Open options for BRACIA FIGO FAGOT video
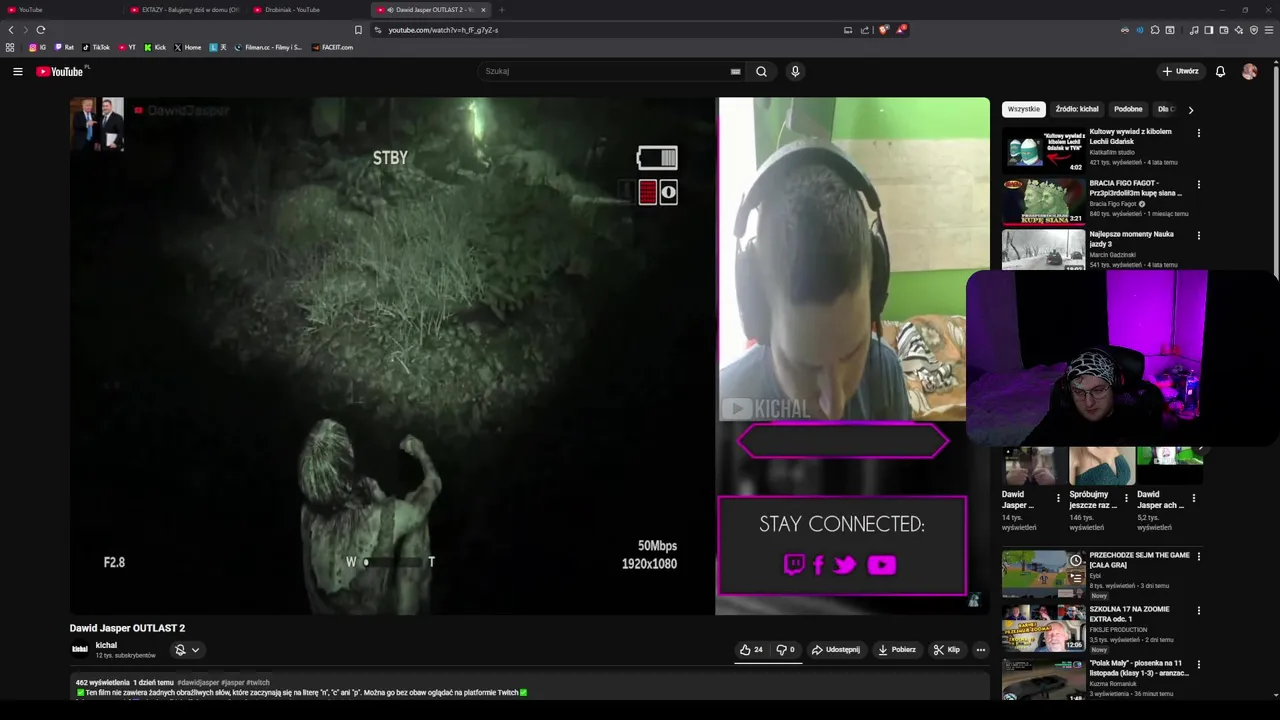Screen dimensions: 1280x720 pos(1198,185)
